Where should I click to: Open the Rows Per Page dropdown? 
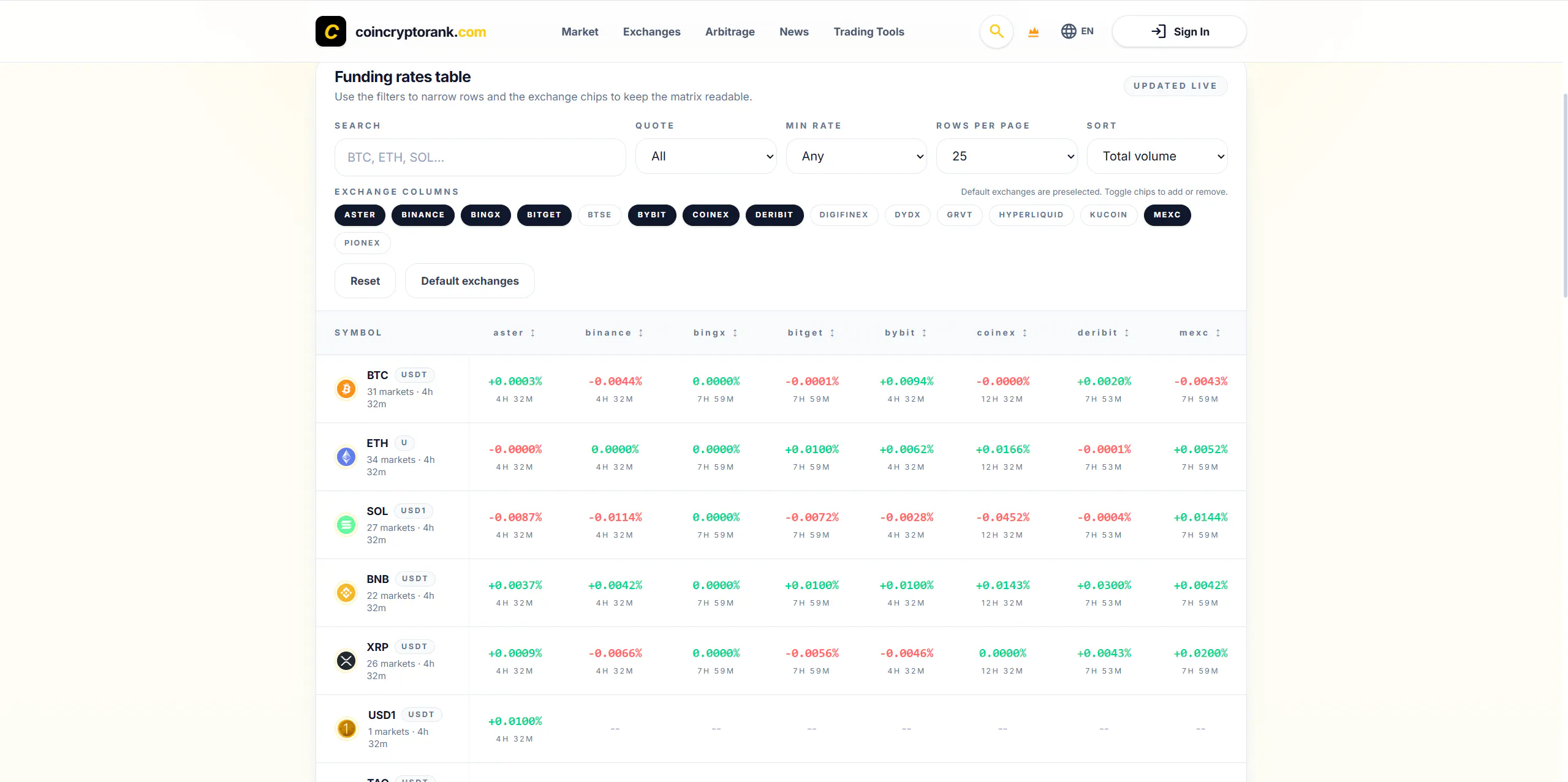[1007, 156]
